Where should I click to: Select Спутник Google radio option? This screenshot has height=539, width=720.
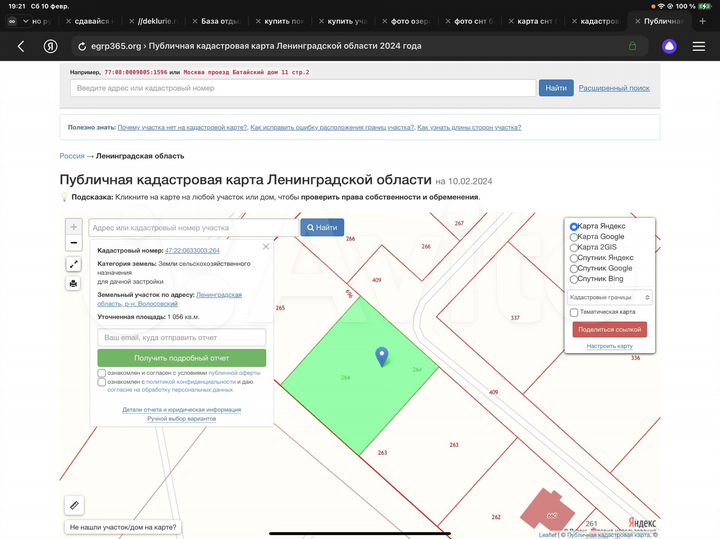(x=574, y=269)
